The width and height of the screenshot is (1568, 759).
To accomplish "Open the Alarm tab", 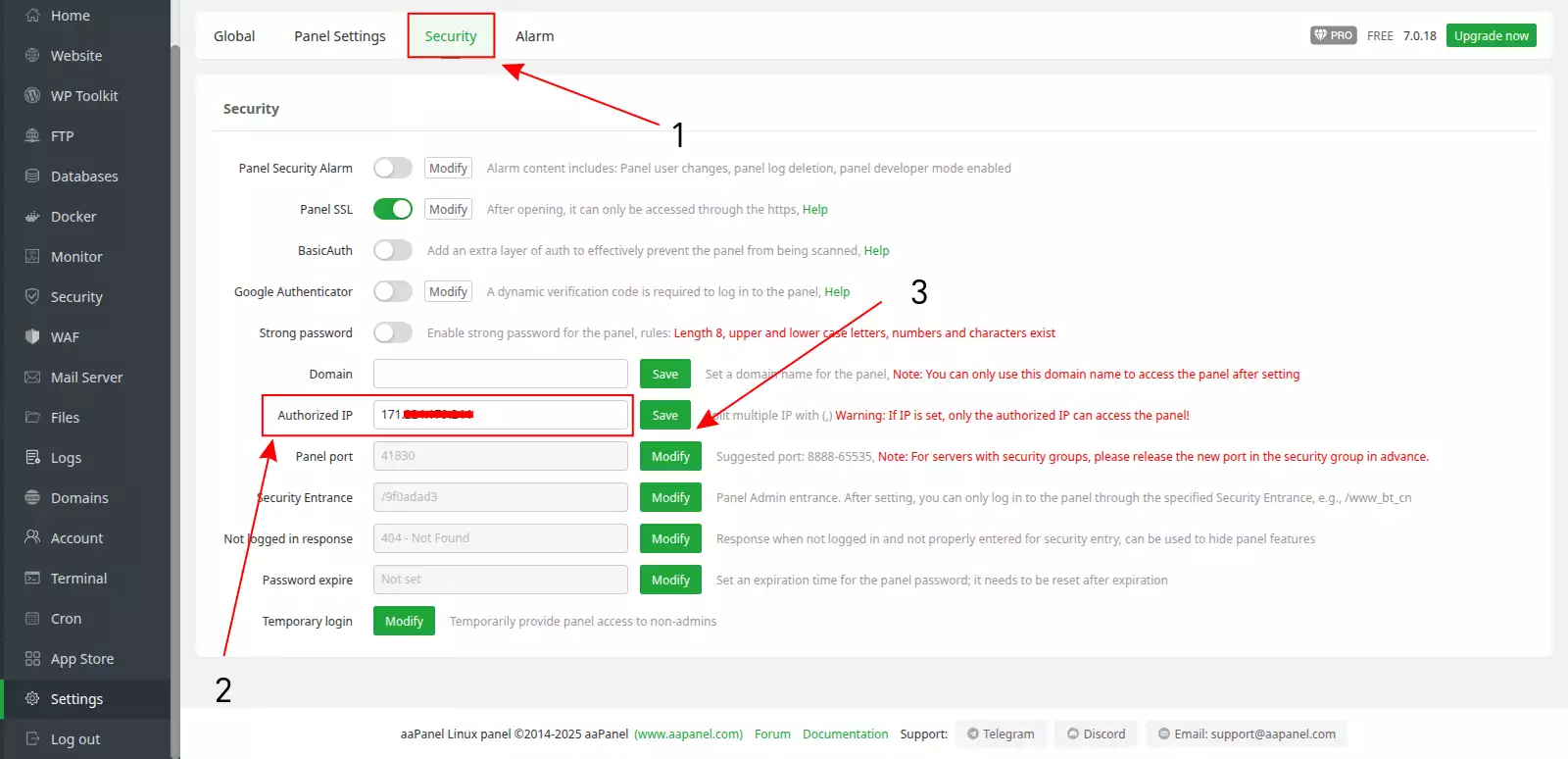I will coord(534,36).
